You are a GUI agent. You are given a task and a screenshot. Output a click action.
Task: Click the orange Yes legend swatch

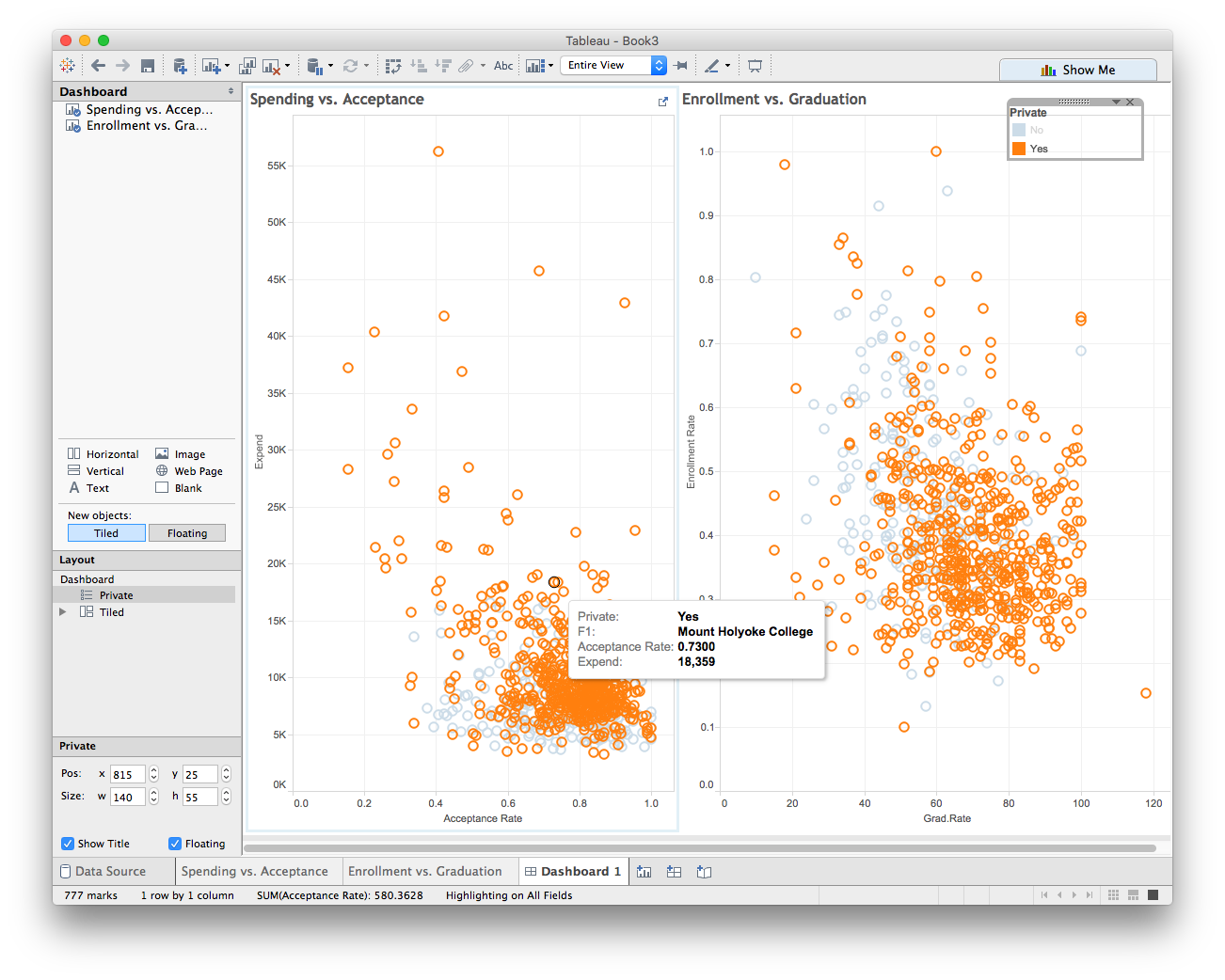click(1019, 149)
